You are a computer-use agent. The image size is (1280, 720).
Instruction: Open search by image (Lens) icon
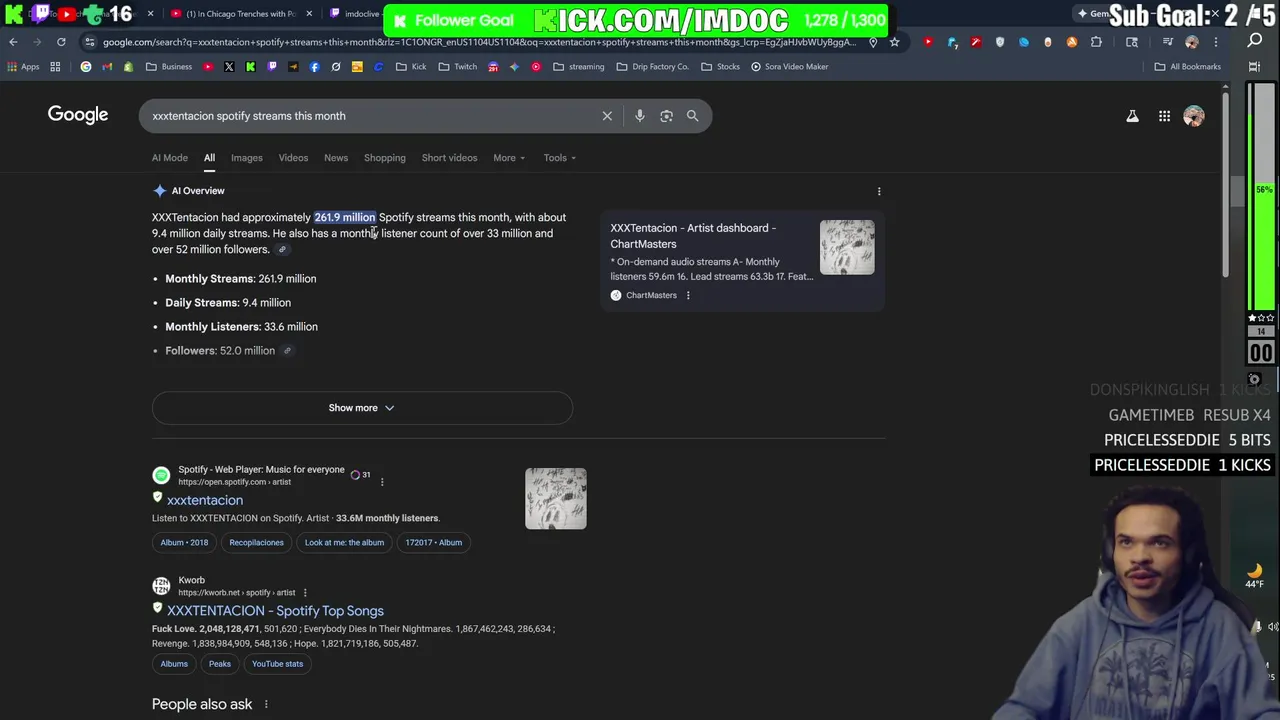[x=666, y=116]
